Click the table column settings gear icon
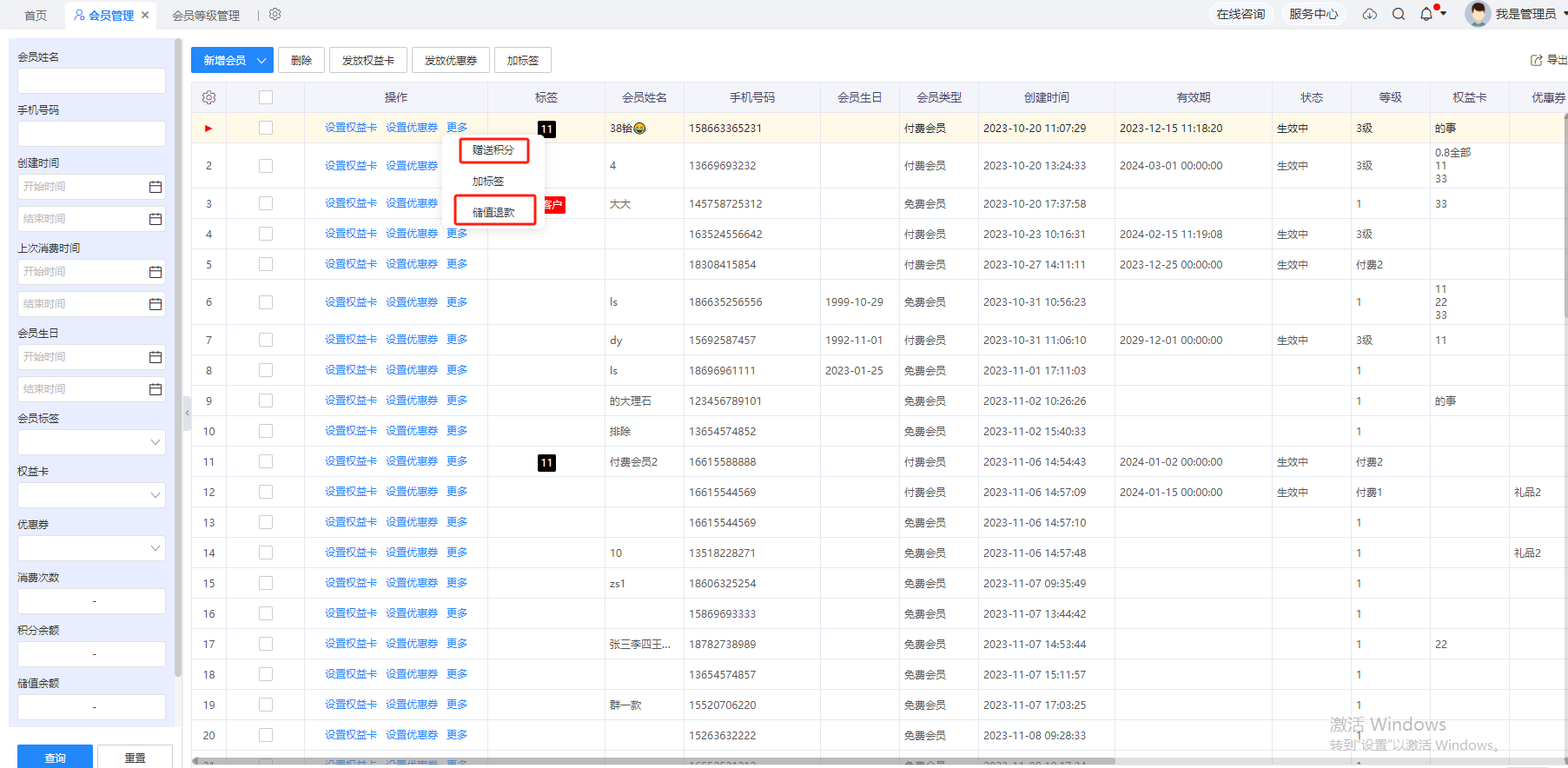 click(208, 97)
